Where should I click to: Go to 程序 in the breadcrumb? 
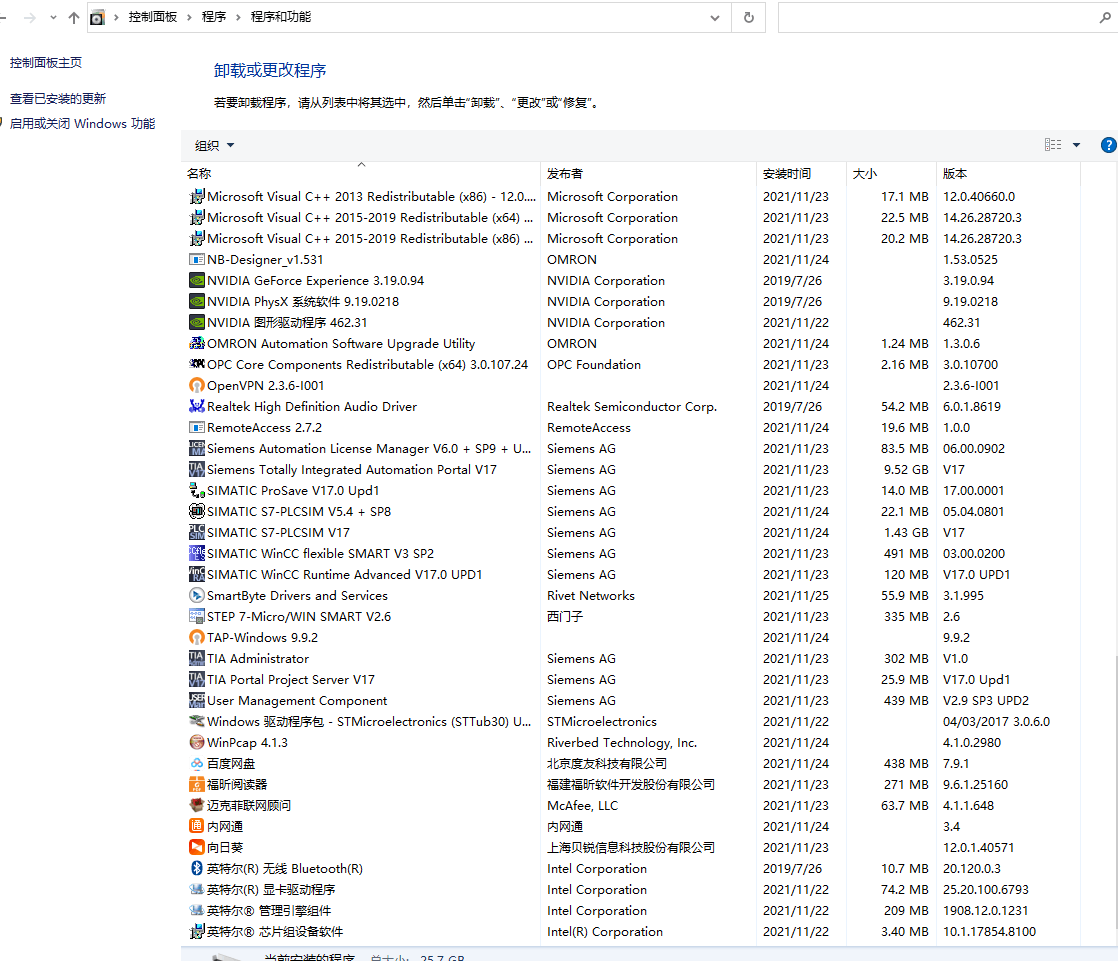click(214, 17)
